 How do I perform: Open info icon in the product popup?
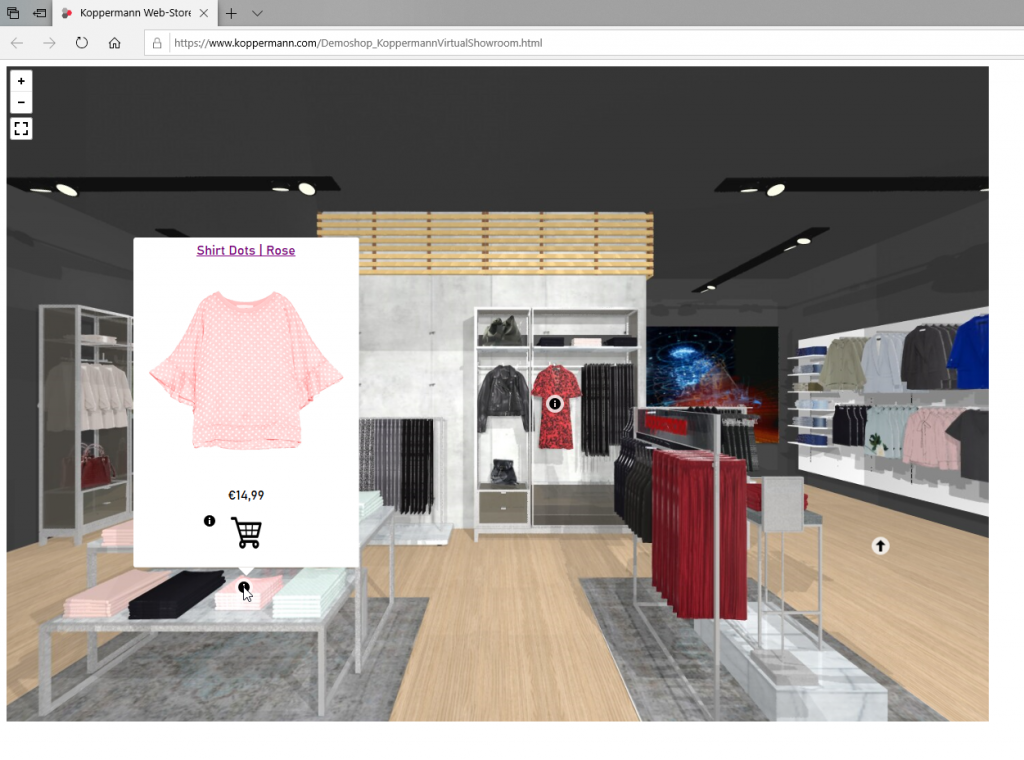209,520
